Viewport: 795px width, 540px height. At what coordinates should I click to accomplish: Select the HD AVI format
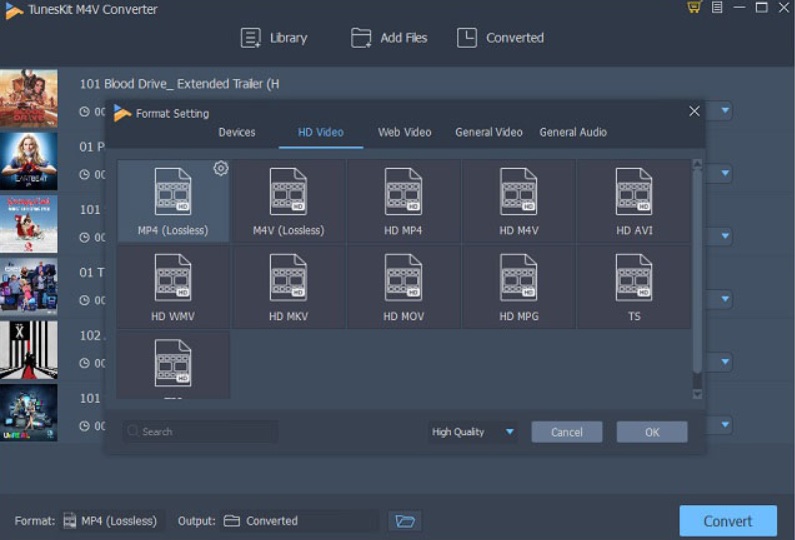point(634,201)
